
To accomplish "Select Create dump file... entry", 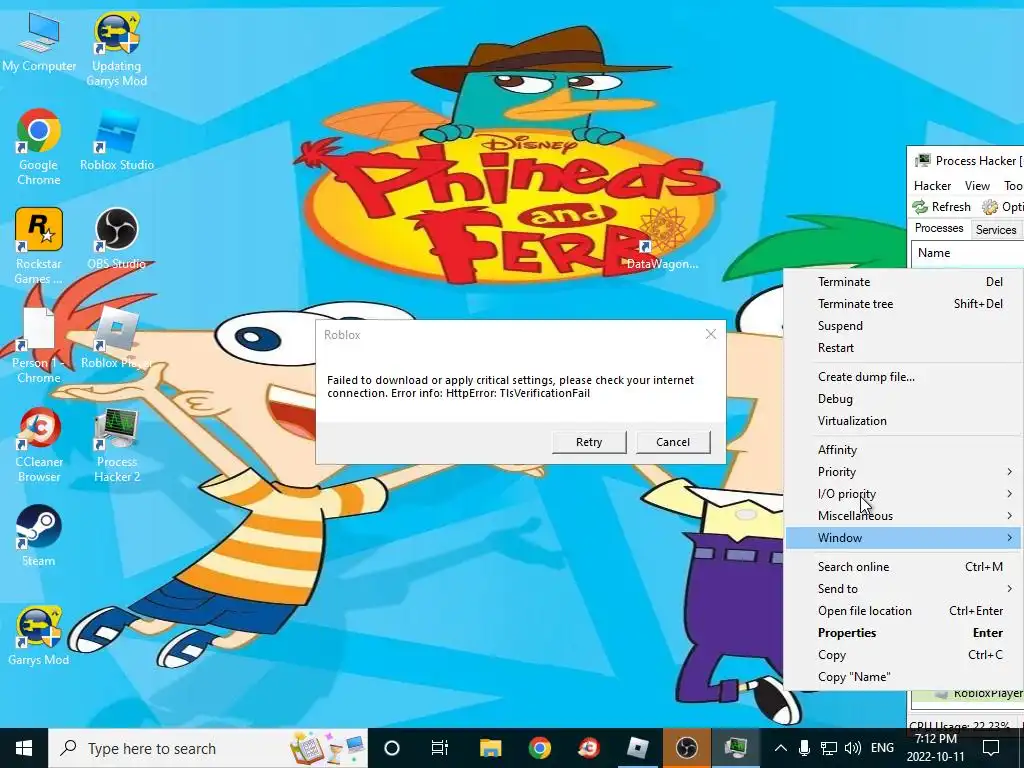I will pos(904,377).
